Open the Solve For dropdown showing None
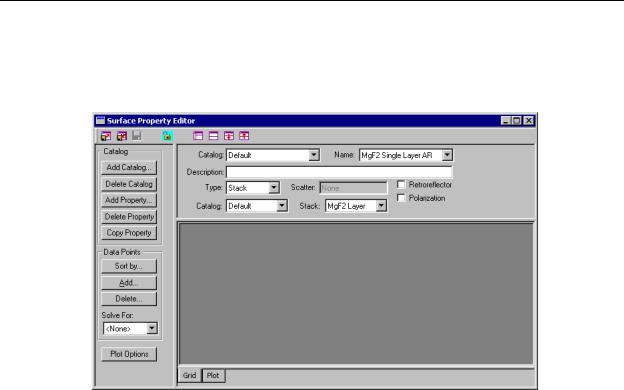Image resolution: width=624 pixels, height=390 pixels. 152,328
